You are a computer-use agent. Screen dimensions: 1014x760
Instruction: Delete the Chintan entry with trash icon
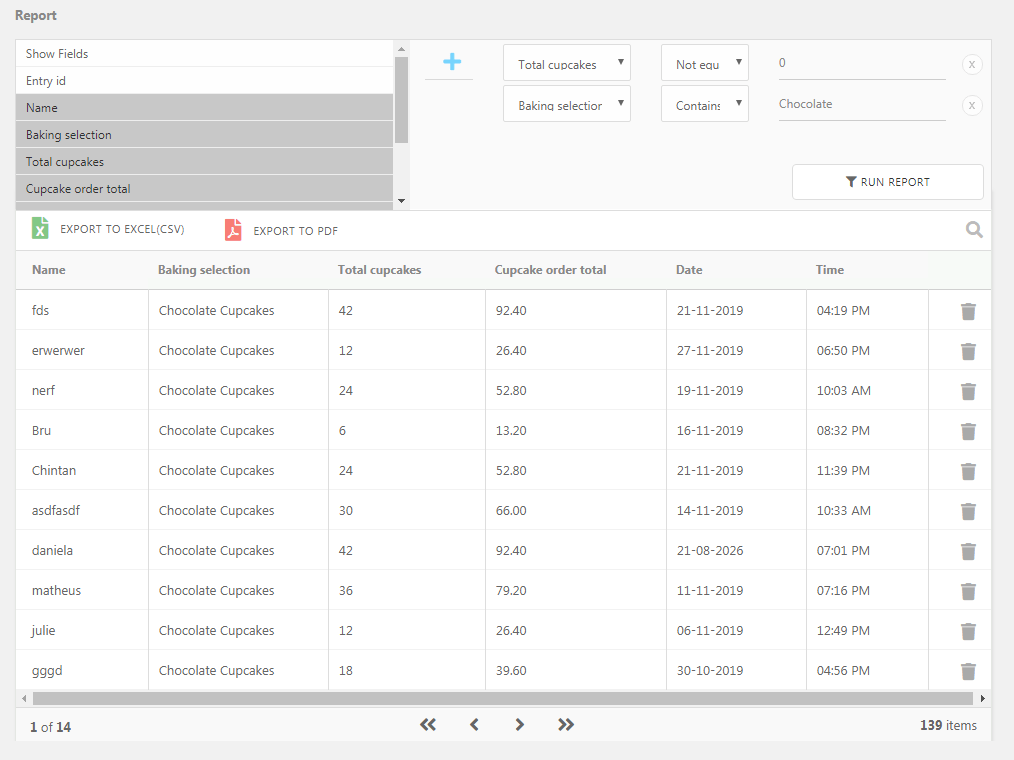968,472
